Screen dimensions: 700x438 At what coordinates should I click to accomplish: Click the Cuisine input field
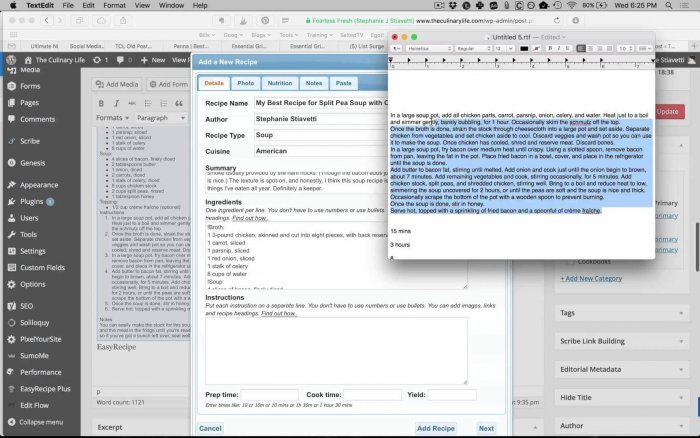pos(321,151)
